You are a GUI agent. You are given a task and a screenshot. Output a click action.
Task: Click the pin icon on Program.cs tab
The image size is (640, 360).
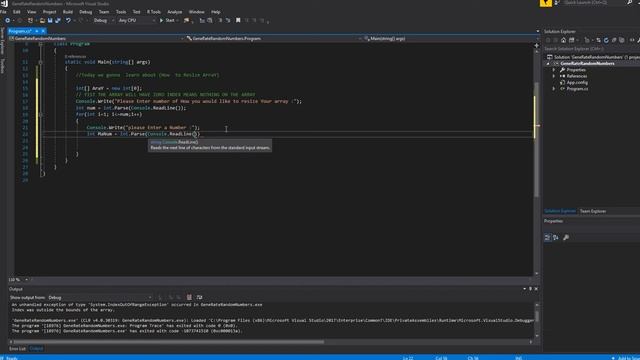coord(36,31)
